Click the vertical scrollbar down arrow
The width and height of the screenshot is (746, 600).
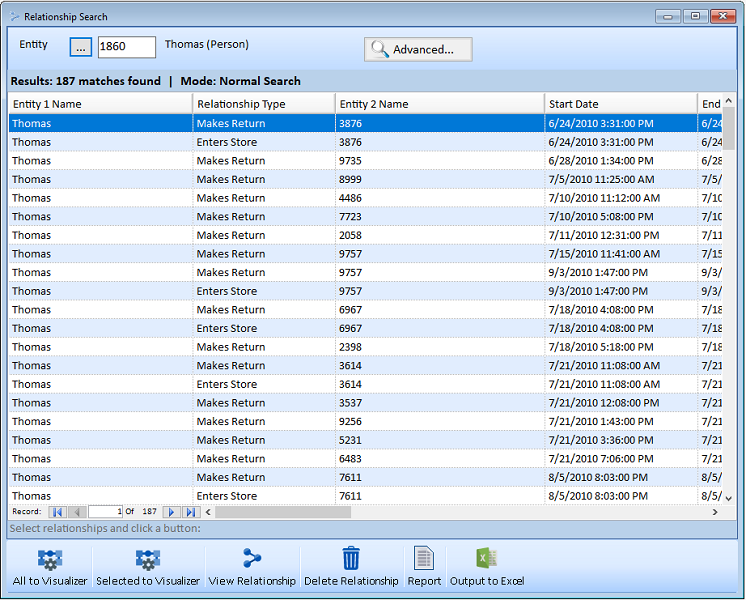click(x=728, y=497)
